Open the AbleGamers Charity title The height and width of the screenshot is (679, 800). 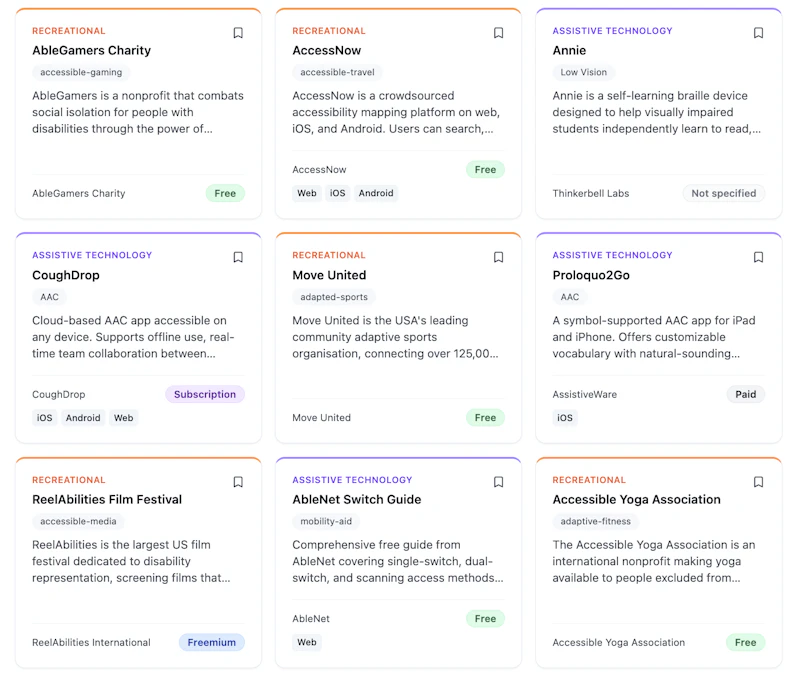point(91,51)
